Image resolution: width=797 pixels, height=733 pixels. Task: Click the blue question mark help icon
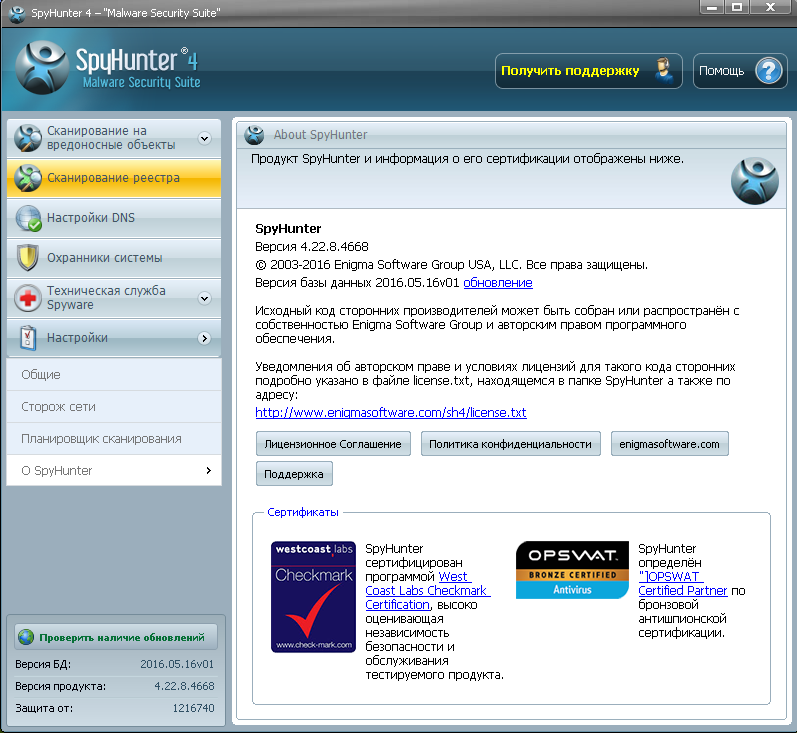pos(766,71)
